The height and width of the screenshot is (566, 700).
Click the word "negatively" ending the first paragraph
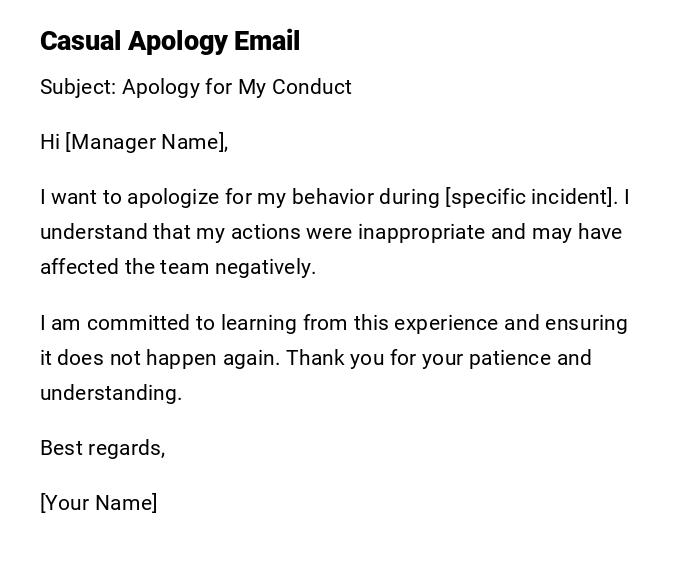click(267, 267)
